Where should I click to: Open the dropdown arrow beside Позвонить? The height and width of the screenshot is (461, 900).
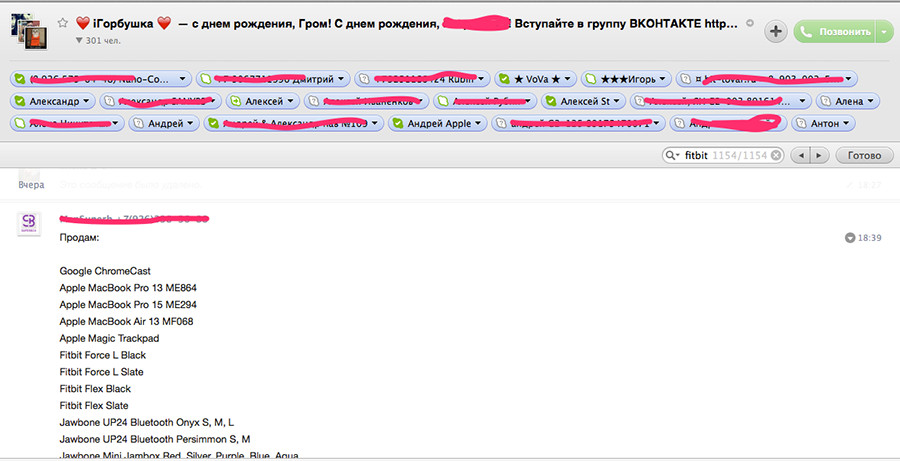tap(884, 32)
